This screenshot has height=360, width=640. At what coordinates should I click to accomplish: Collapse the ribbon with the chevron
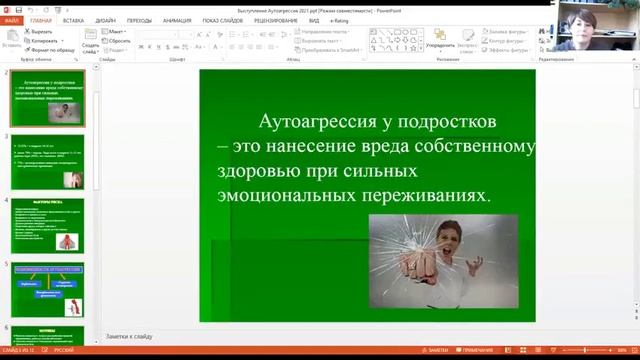pos(634,60)
